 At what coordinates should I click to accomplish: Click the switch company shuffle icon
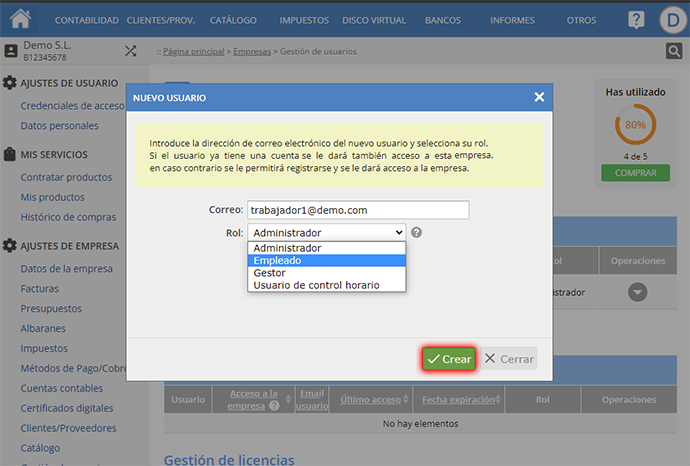[130, 51]
